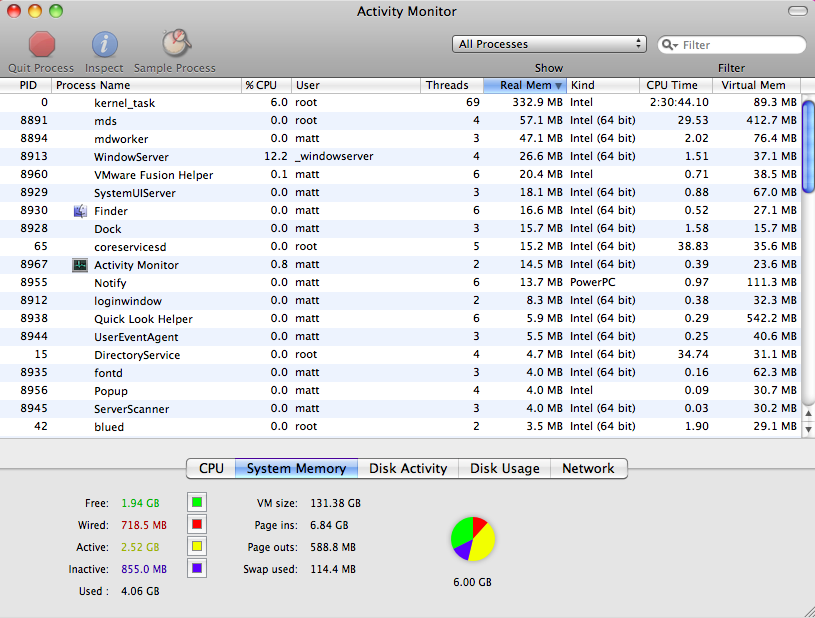
Task: Click the Used 4.06 GB value
Action: 140,591
